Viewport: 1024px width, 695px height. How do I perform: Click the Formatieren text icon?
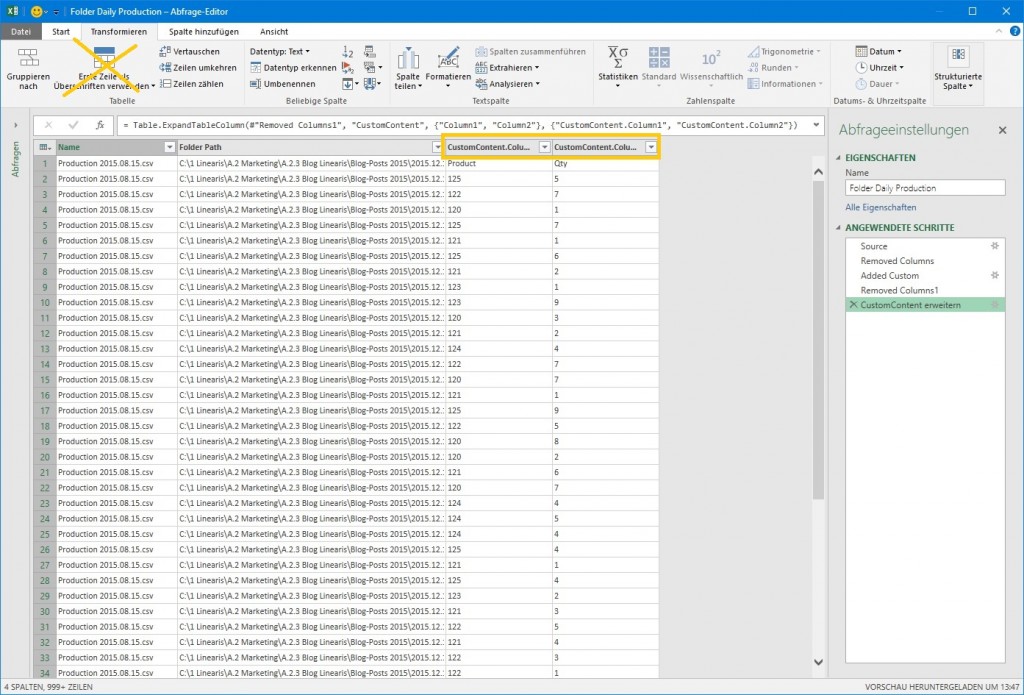point(447,58)
